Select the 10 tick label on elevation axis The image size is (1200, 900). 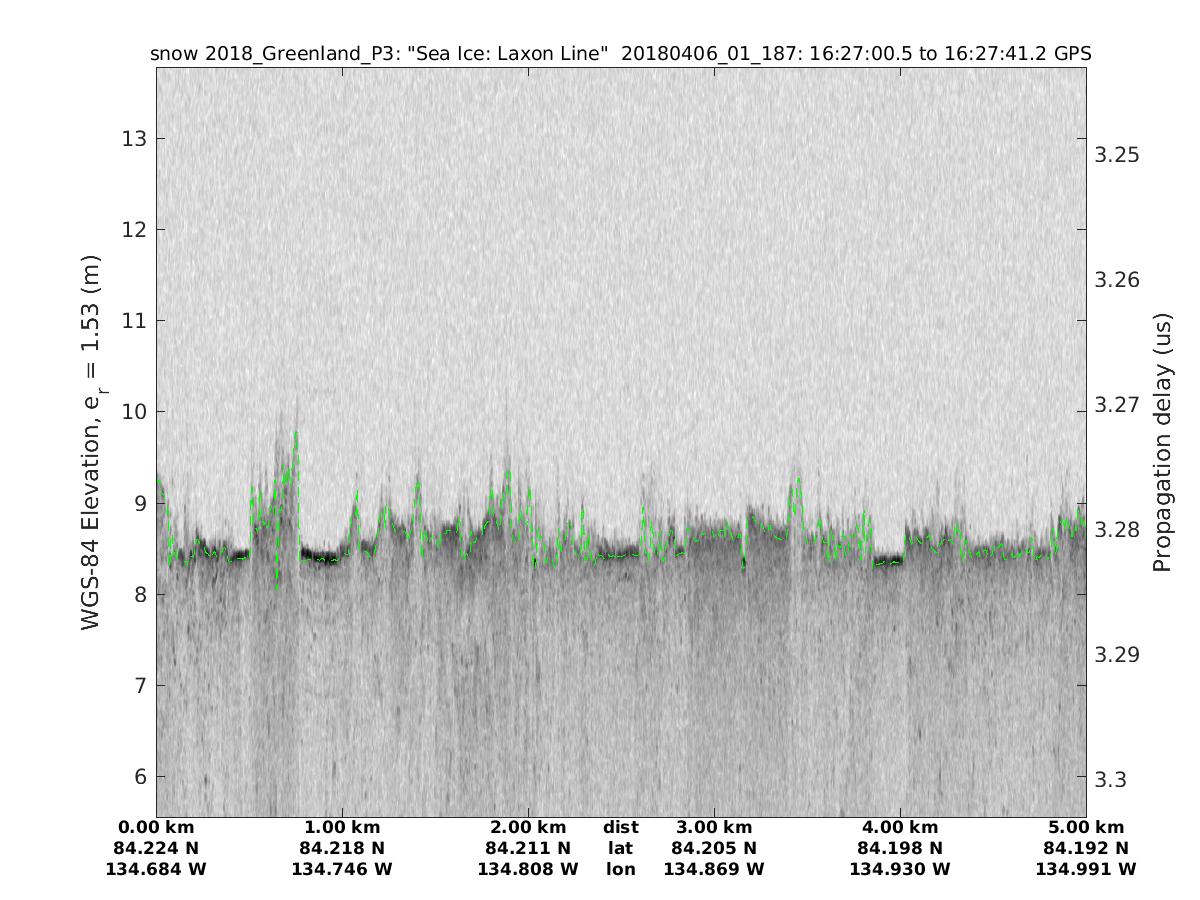tap(134, 412)
